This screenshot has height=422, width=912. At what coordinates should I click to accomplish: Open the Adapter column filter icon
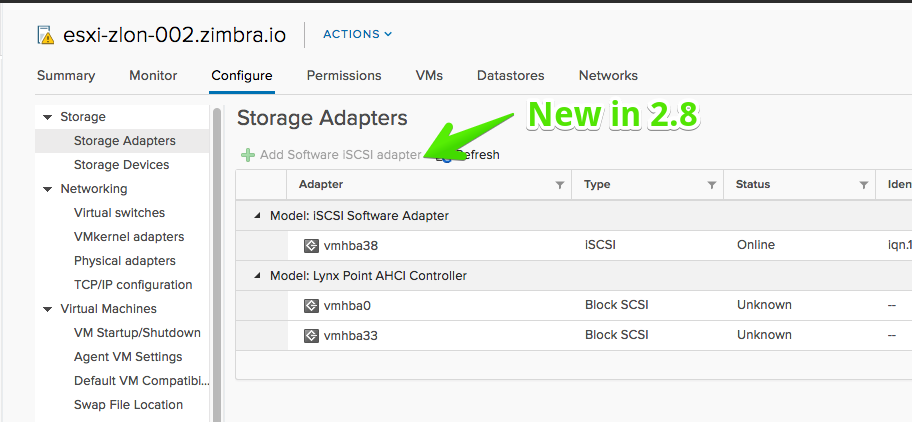pos(560,185)
